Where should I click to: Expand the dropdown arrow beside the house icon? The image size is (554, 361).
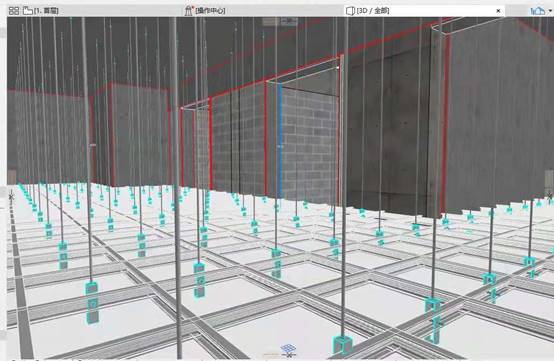[x=550, y=11]
